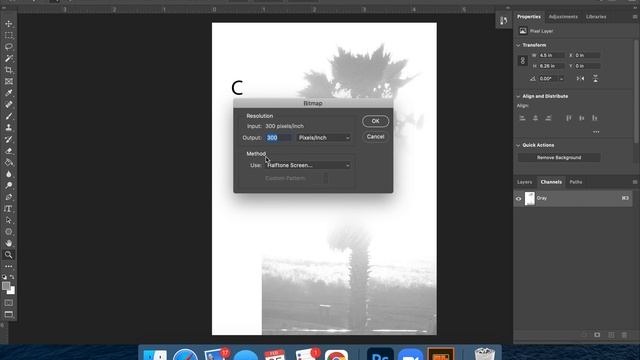Open the Channels panel menu
Image resolution: width=640 pixels, height=360 pixels.
pyautogui.click(x=635, y=182)
